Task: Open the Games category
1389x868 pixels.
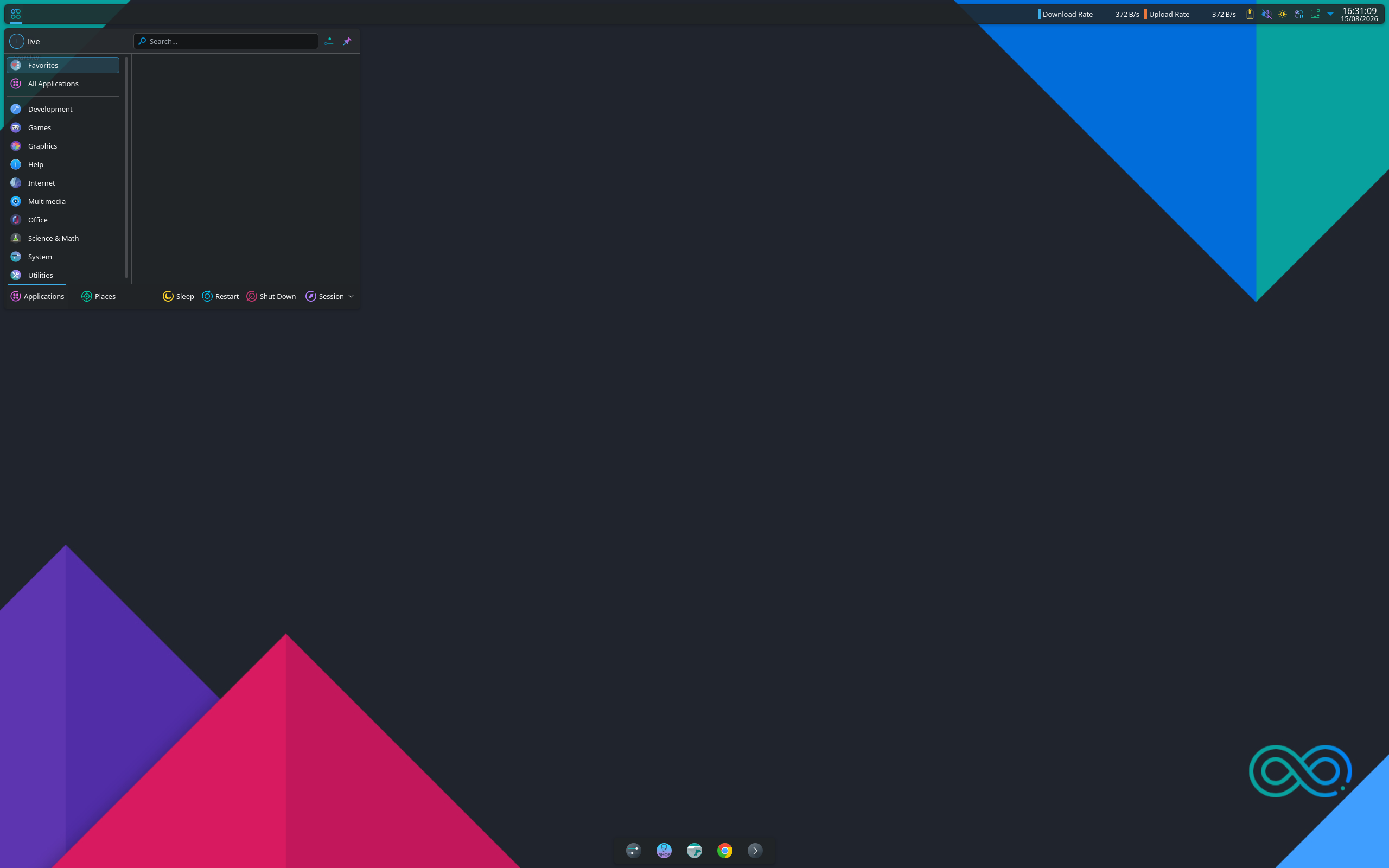Action: click(63, 127)
